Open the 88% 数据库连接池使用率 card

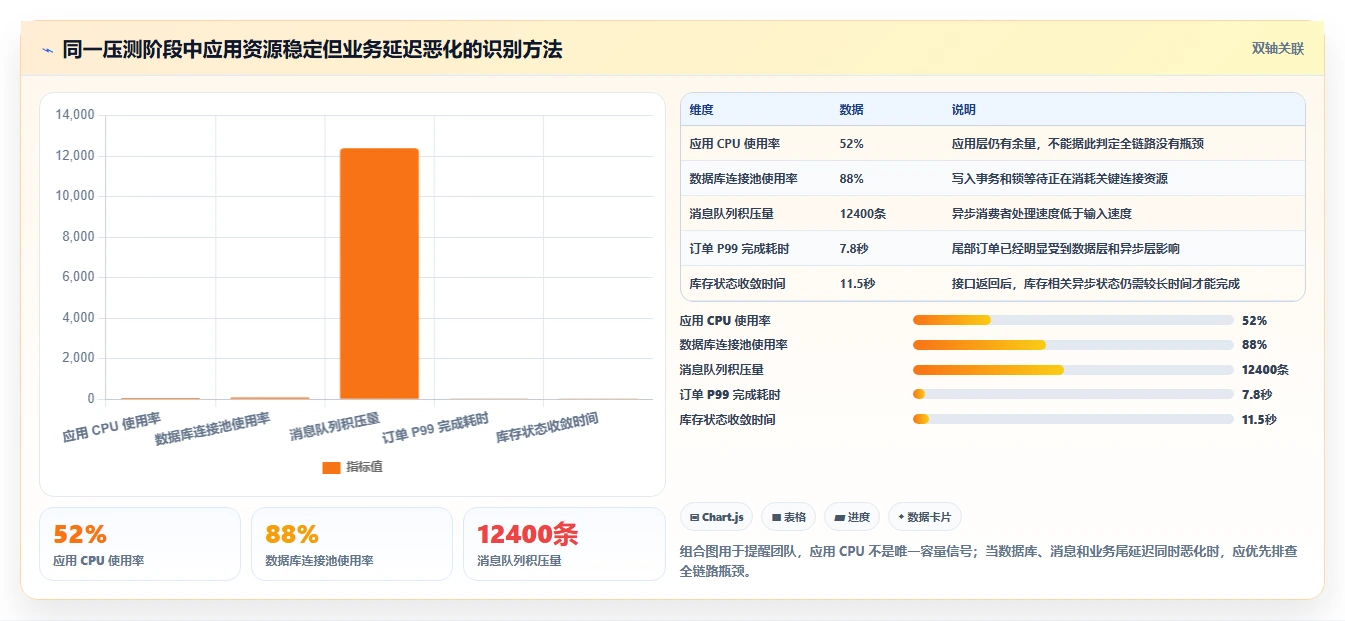click(352, 544)
